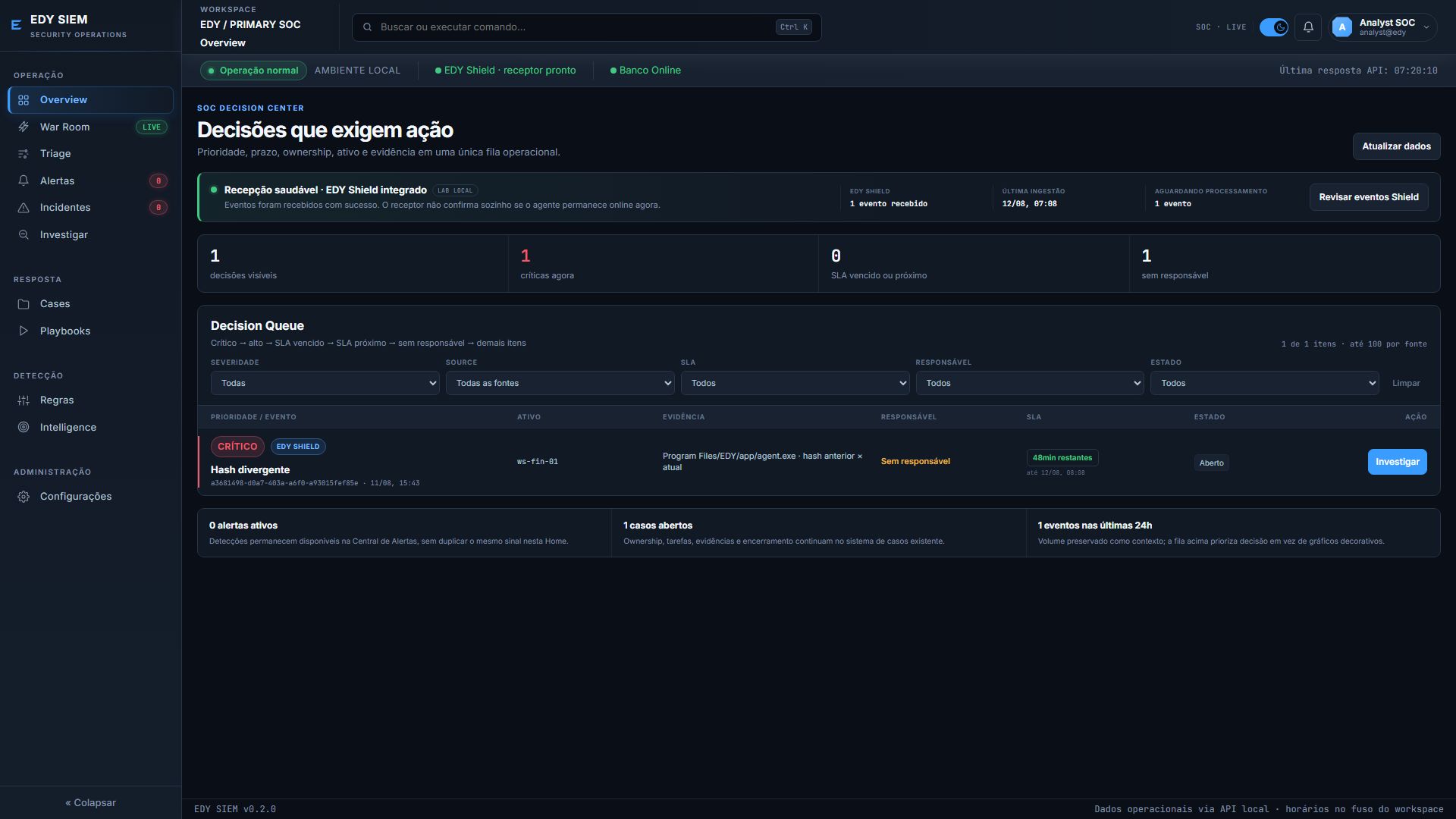Click the Incidentes warning triangle icon

24,208
